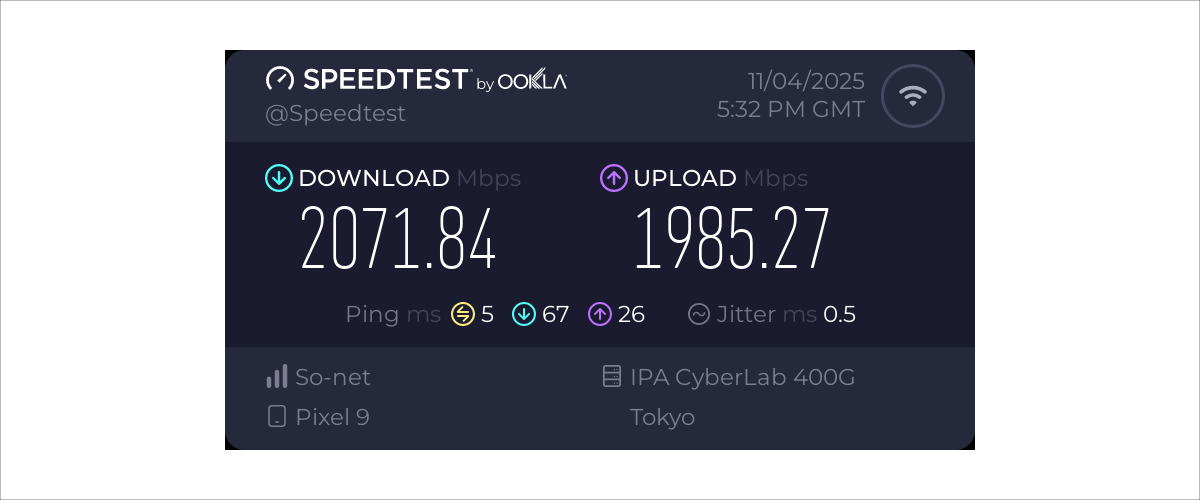Click the Wi-Fi connection icon
The image size is (1200, 500).
(x=912, y=96)
